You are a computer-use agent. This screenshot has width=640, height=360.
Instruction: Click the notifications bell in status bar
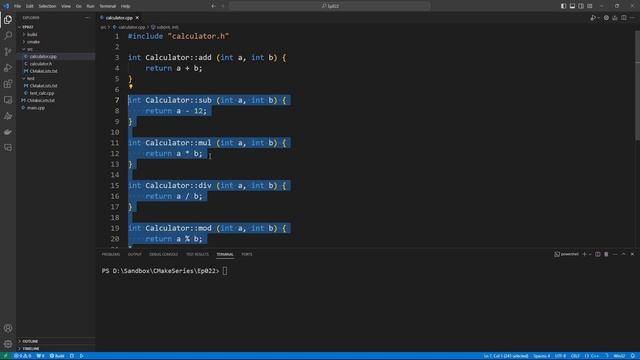[633, 356]
